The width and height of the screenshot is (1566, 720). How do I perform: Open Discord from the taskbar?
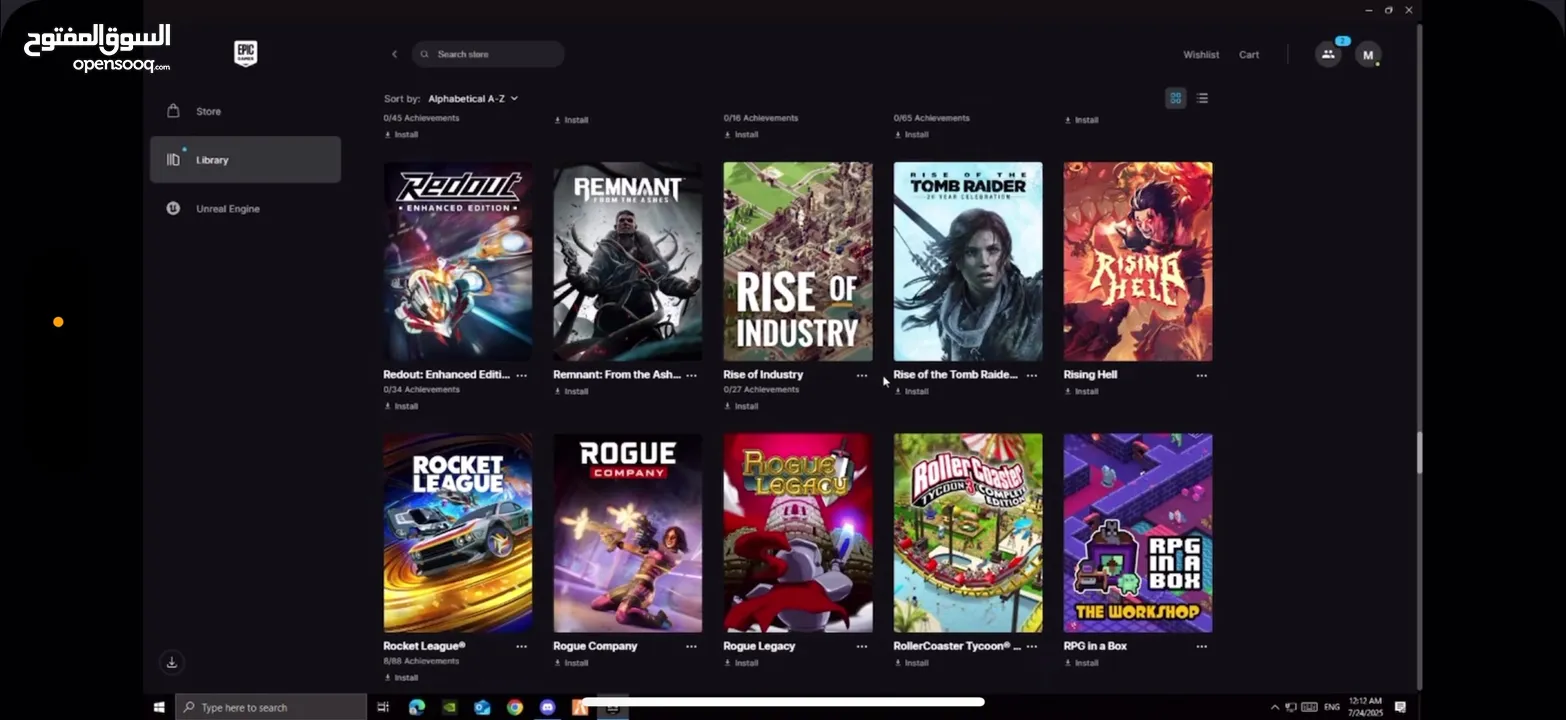(547, 707)
